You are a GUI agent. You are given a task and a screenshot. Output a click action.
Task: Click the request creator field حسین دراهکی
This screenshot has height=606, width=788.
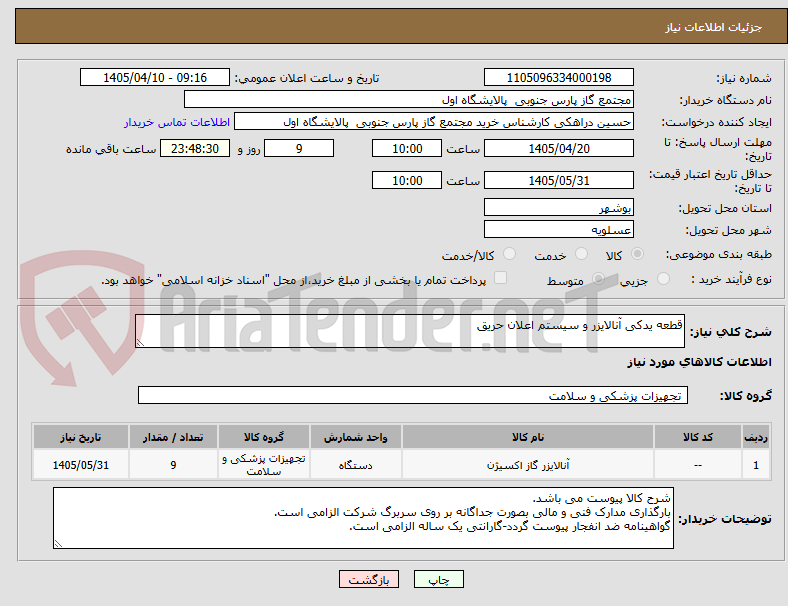[x=434, y=122]
